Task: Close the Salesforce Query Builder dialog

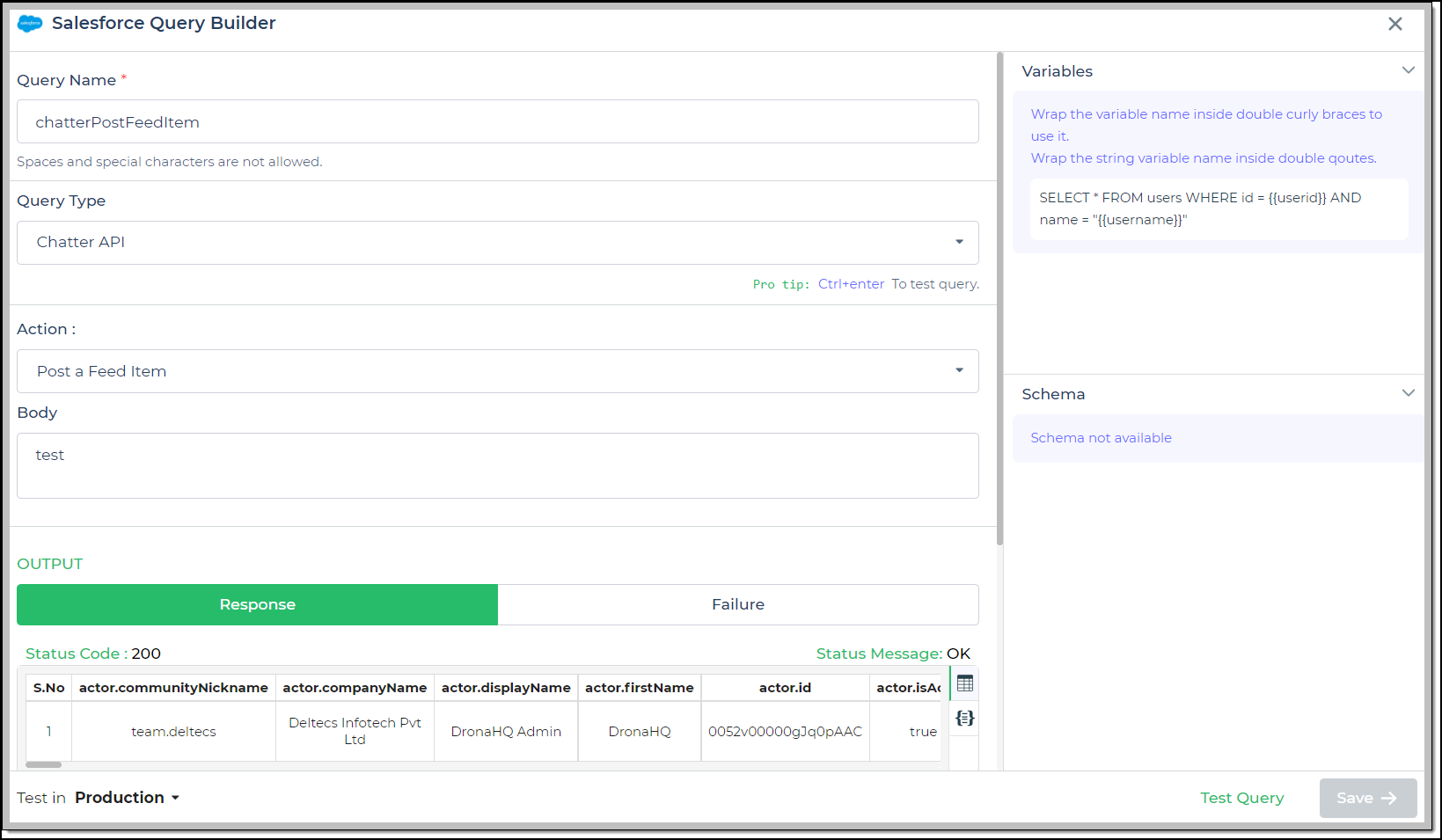Action: coord(1395,24)
